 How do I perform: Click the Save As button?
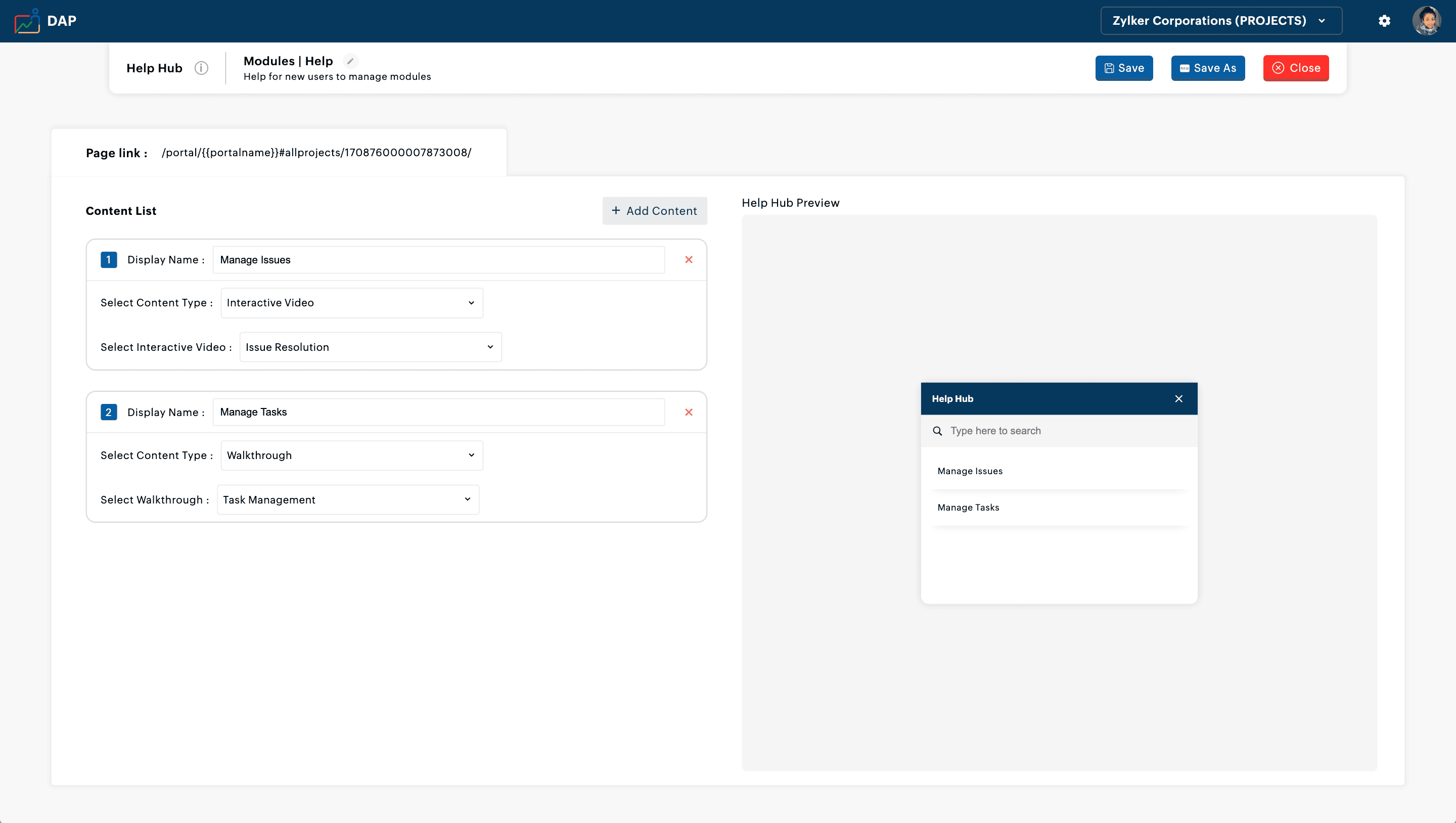pos(1207,68)
